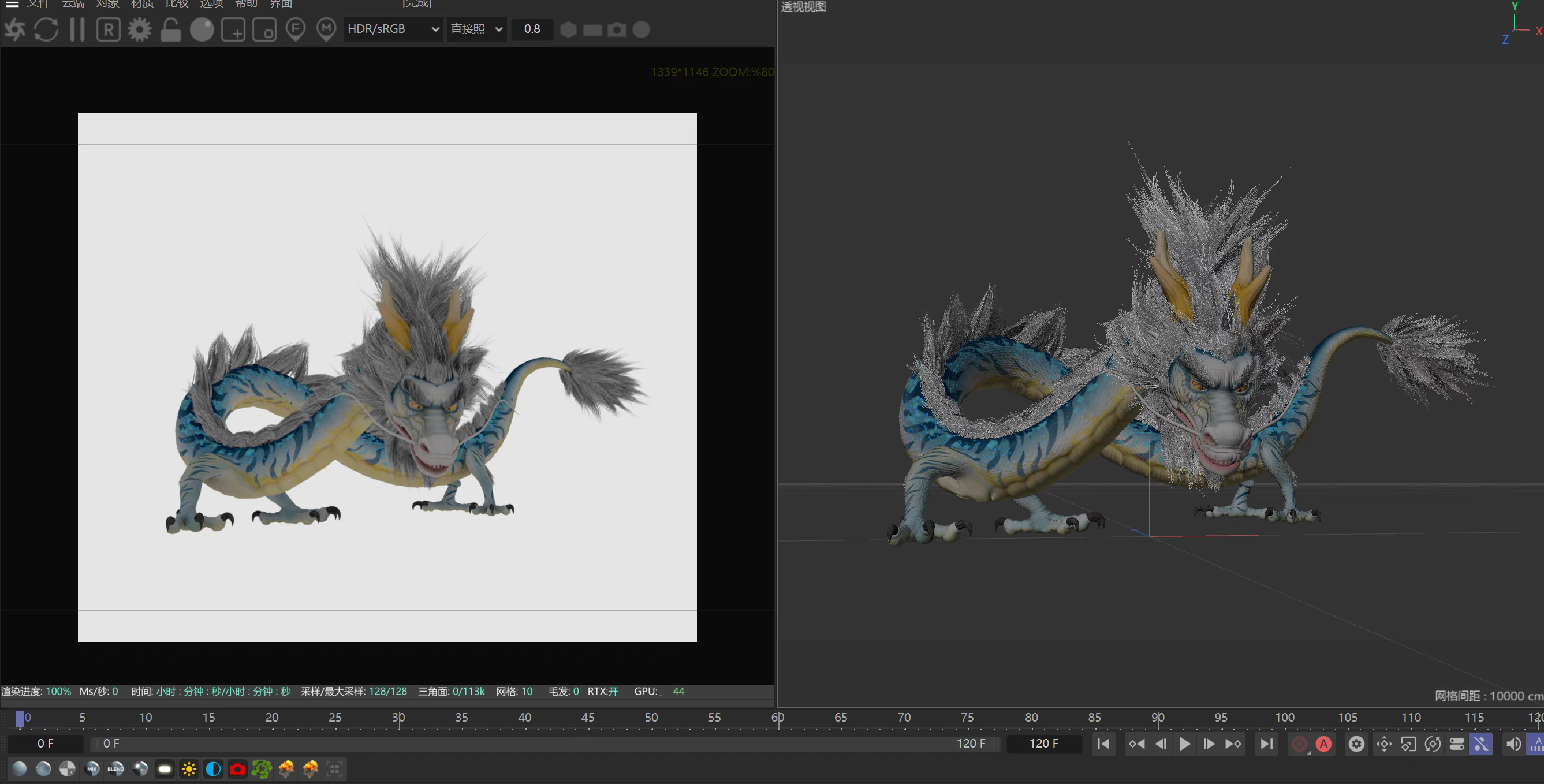Open the keyframe settings gear in timeline
This screenshot has height=784, width=1544.
tap(1357, 744)
